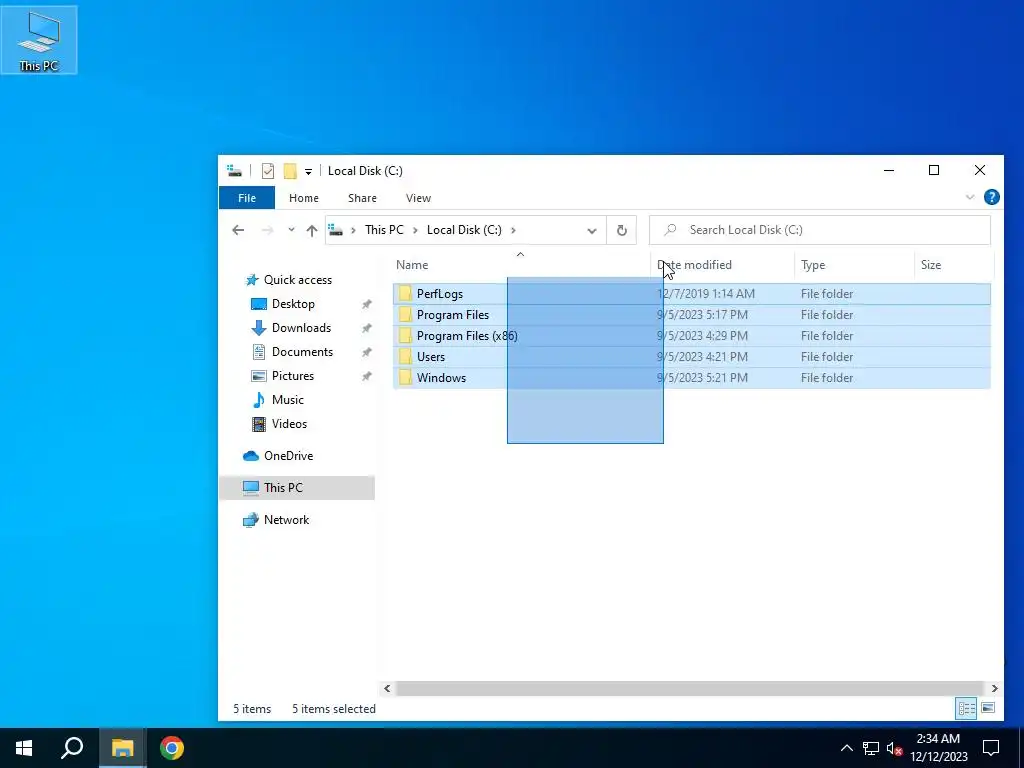Viewport: 1024px width, 768px height.
Task: Click the File Explorer taskbar icon
Action: pyautogui.click(x=122, y=748)
